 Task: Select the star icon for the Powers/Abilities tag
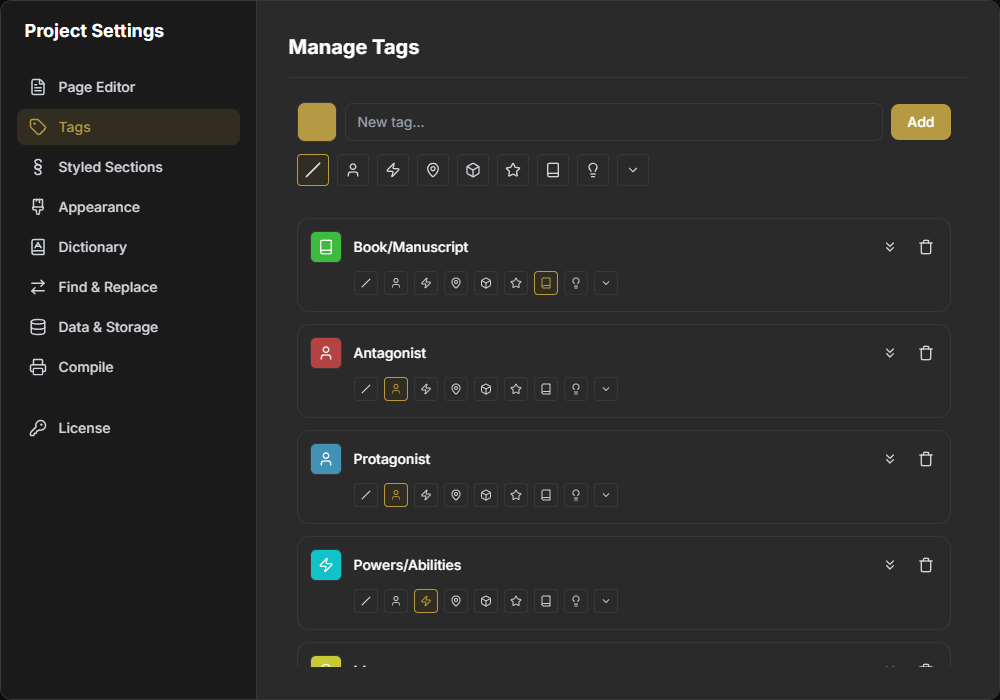click(x=515, y=601)
